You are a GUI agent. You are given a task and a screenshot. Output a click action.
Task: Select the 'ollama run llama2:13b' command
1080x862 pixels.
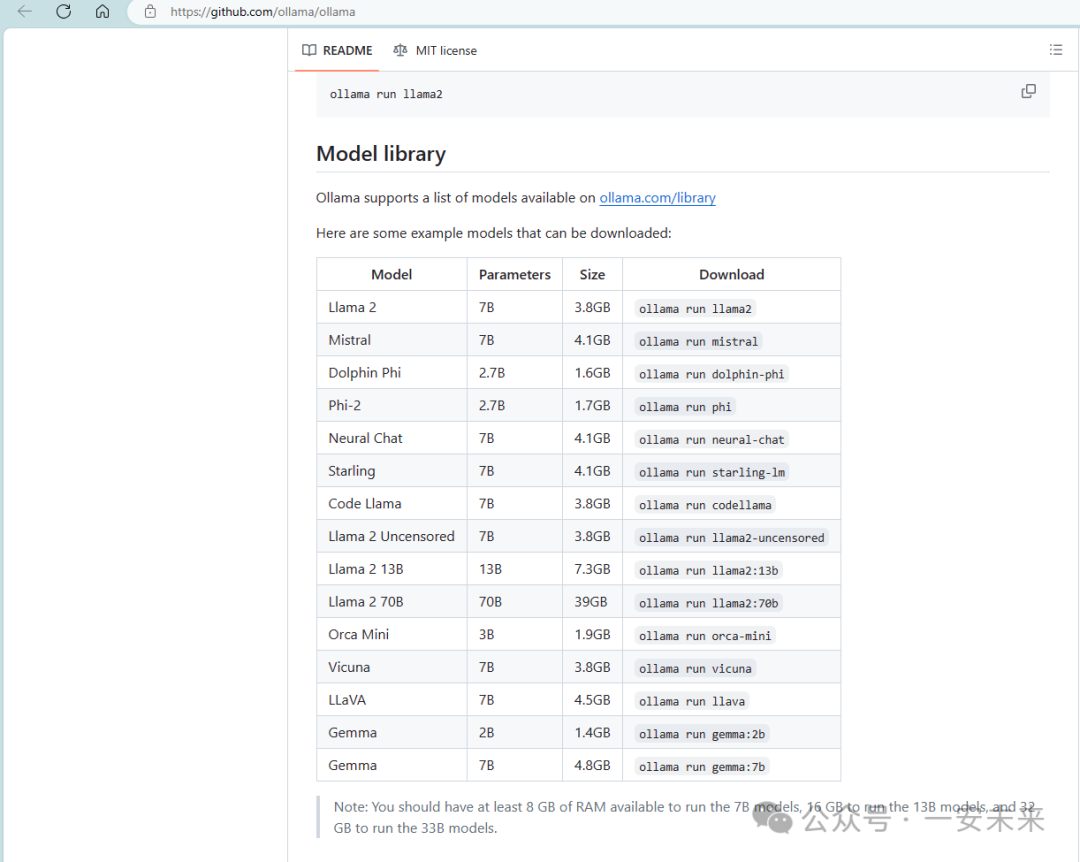click(708, 571)
